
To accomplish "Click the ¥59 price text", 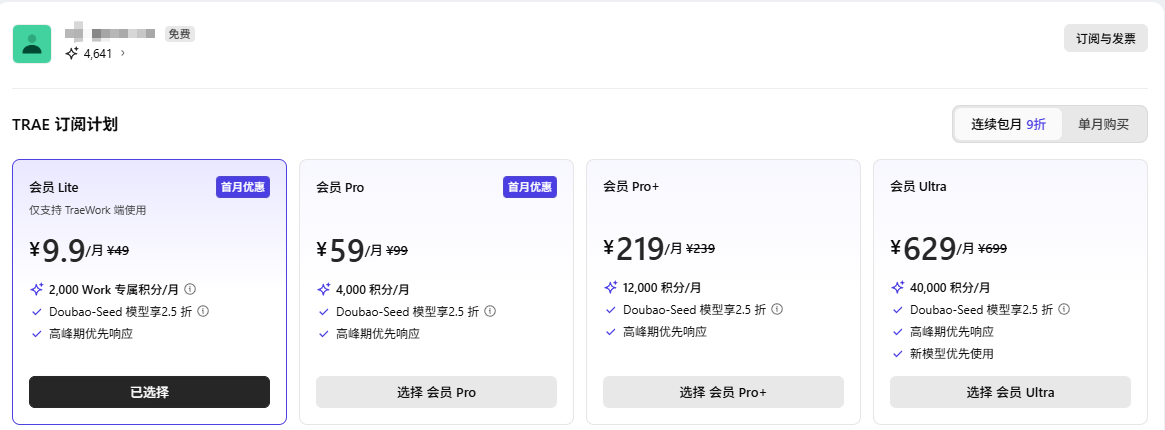I will 340,250.
